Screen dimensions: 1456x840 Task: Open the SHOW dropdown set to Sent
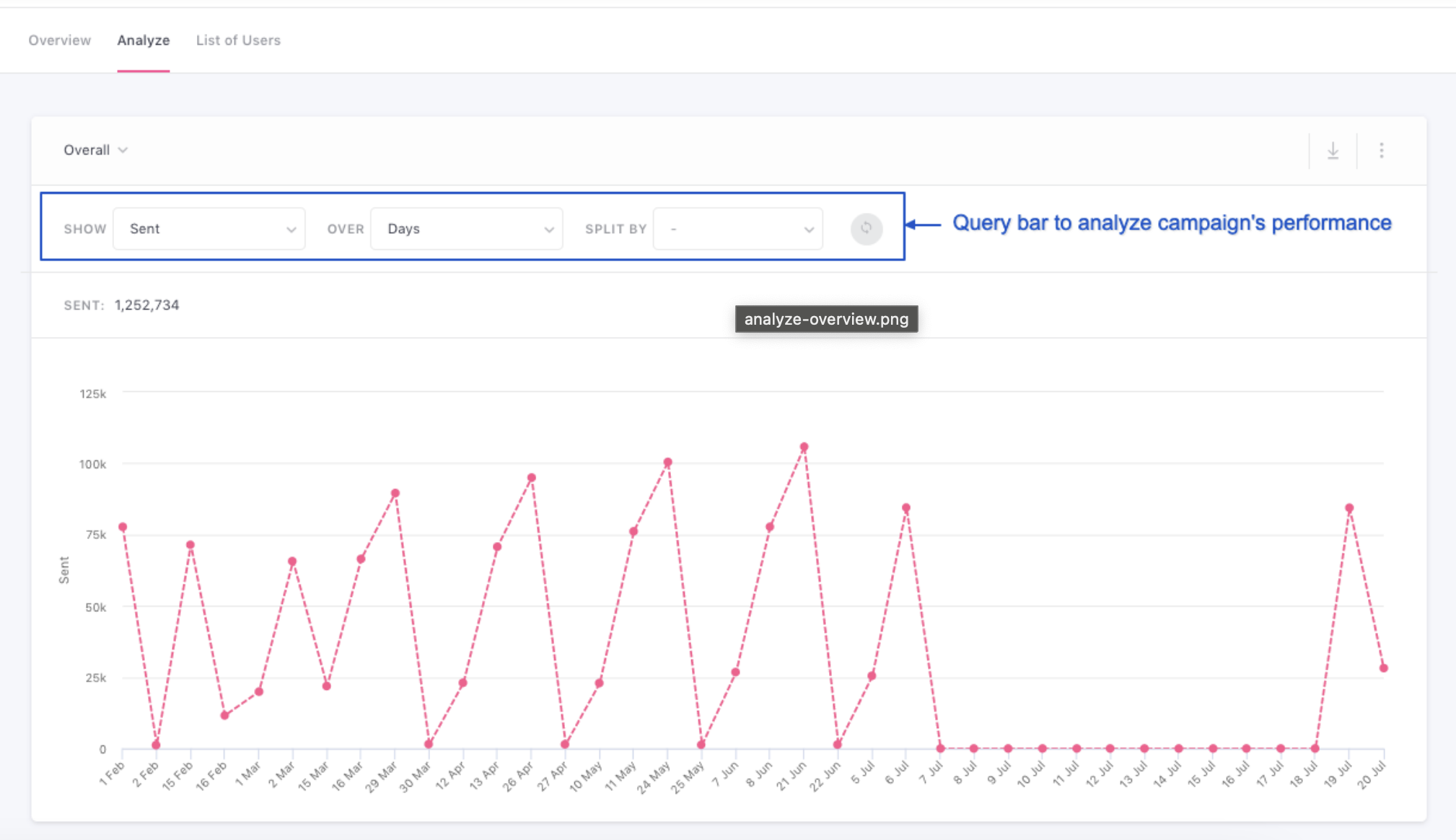point(209,229)
